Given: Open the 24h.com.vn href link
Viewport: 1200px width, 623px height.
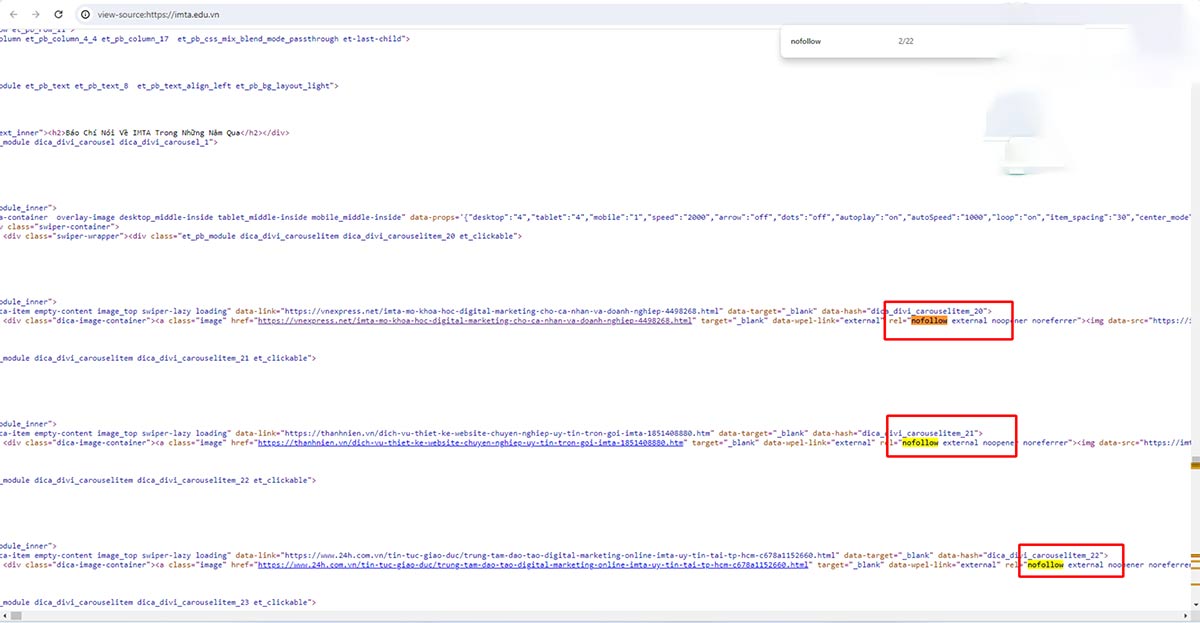Looking at the screenshot, I should tap(532, 565).
